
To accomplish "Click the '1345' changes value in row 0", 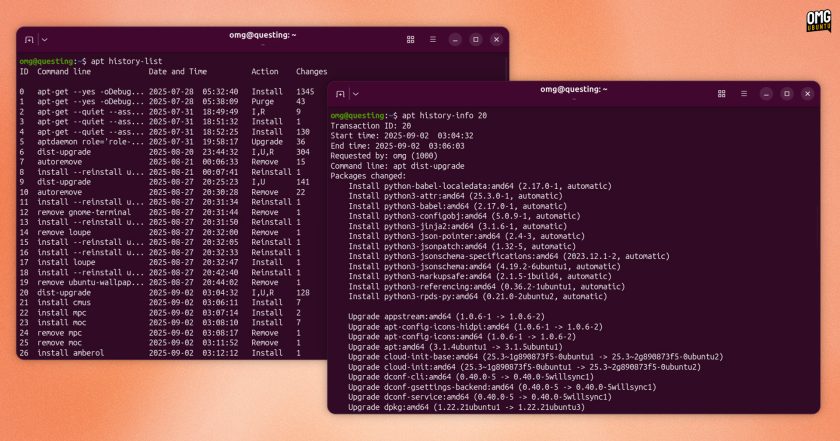I will (x=305, y=92).
